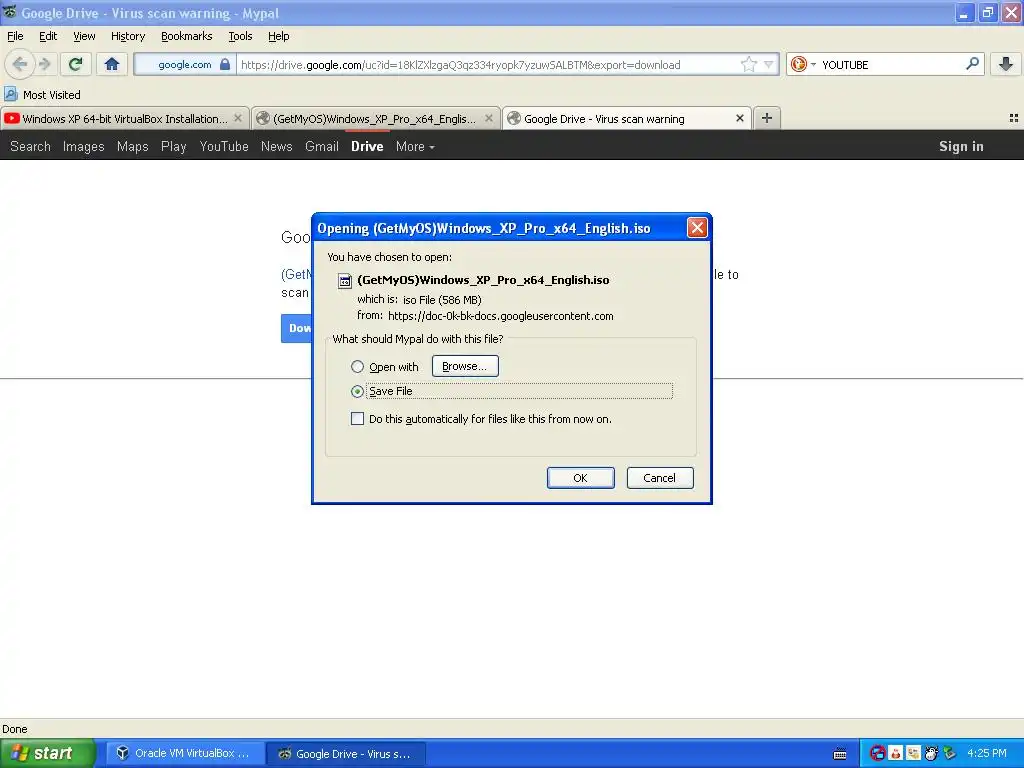
Task: Select the Google Drive Virus scan warning tab
Action: [626, 118]
